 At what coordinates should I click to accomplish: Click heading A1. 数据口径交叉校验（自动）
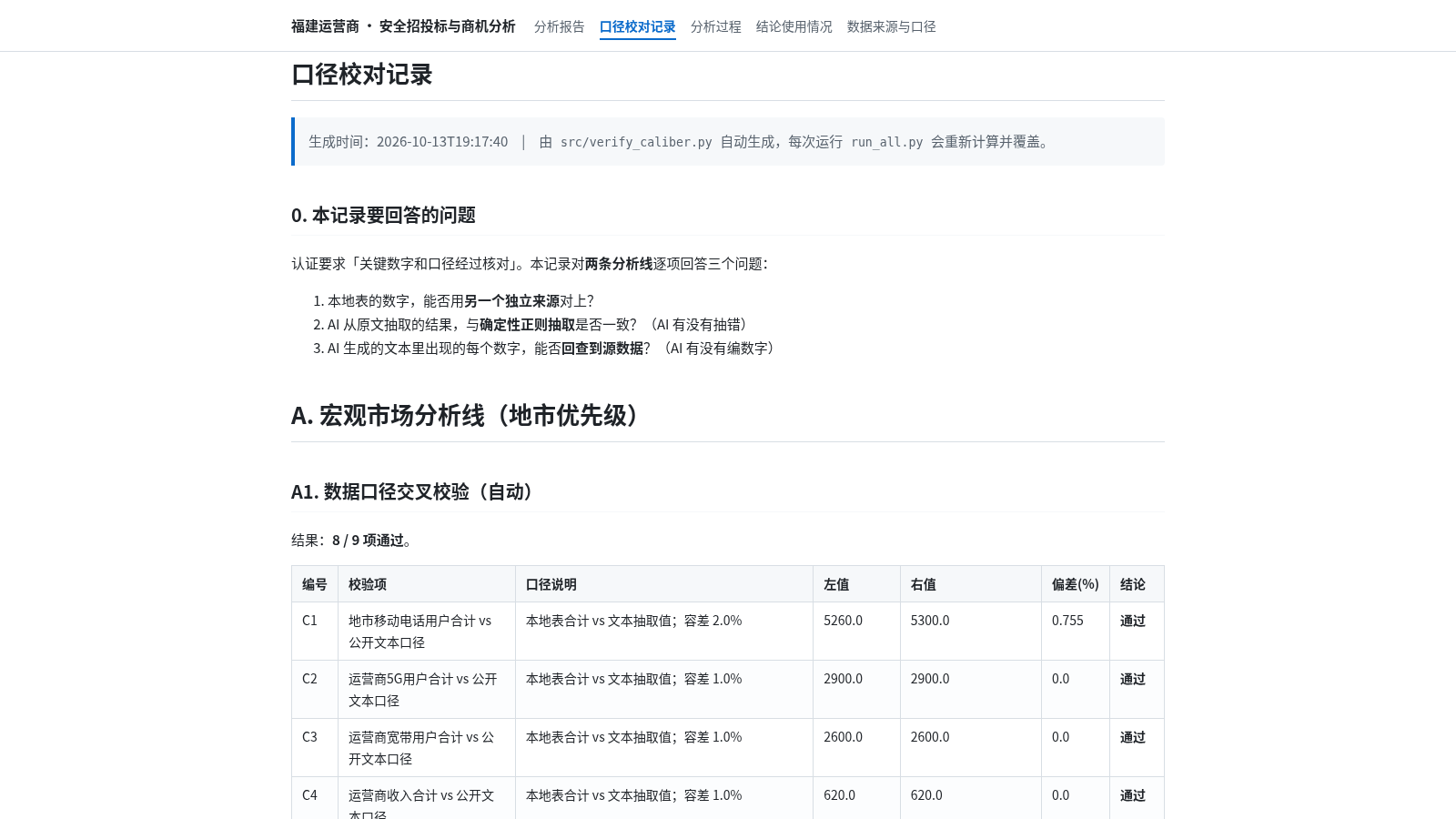[415, 492]
